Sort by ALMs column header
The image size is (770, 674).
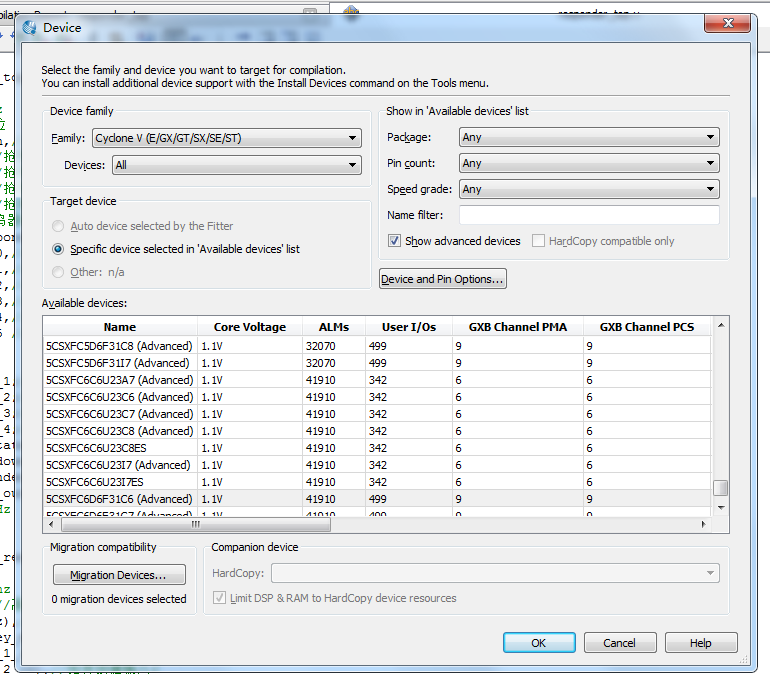334,327
